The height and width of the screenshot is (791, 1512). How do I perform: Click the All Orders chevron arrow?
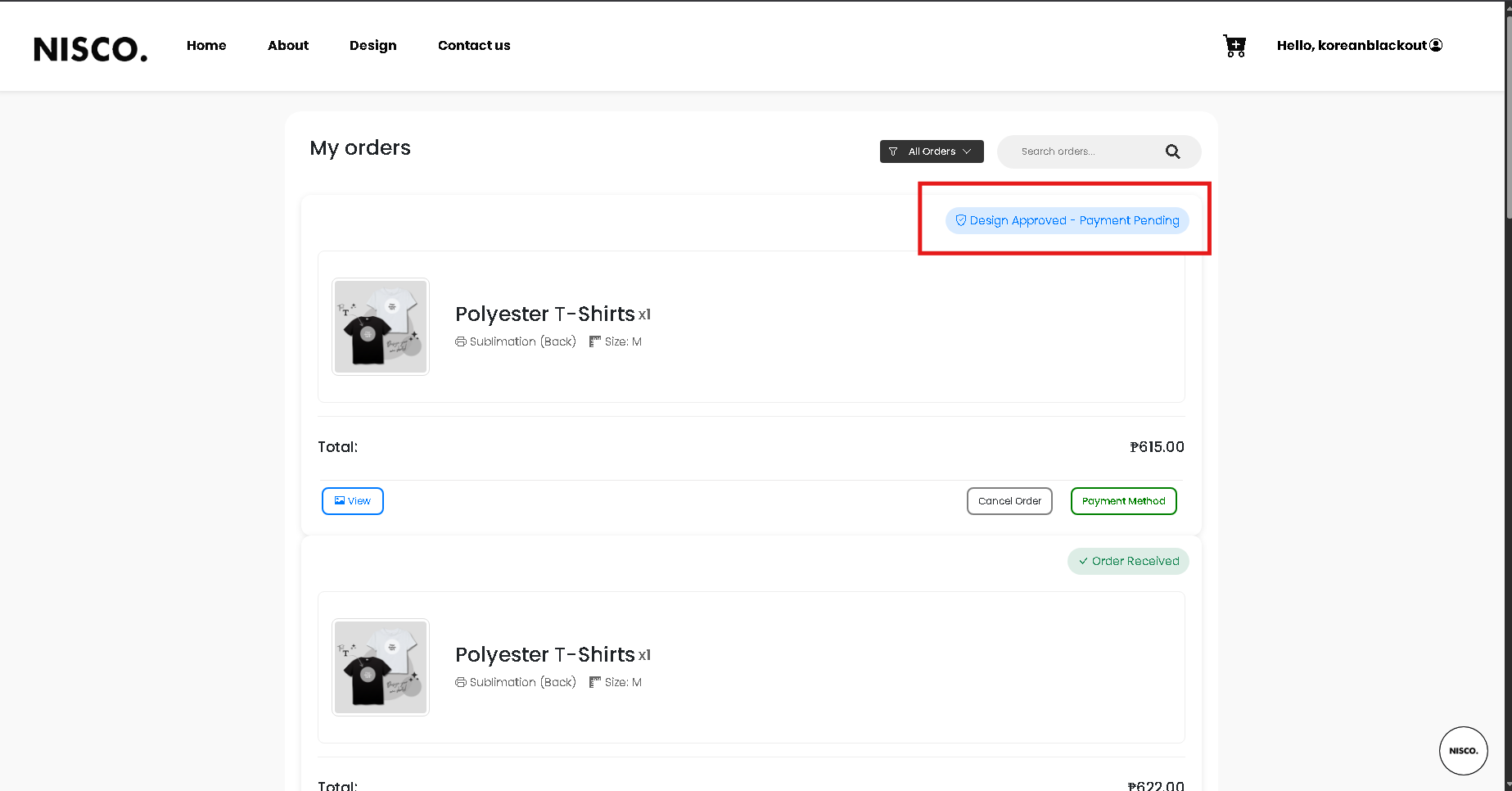pyautogui.click(x=967, y=151)
